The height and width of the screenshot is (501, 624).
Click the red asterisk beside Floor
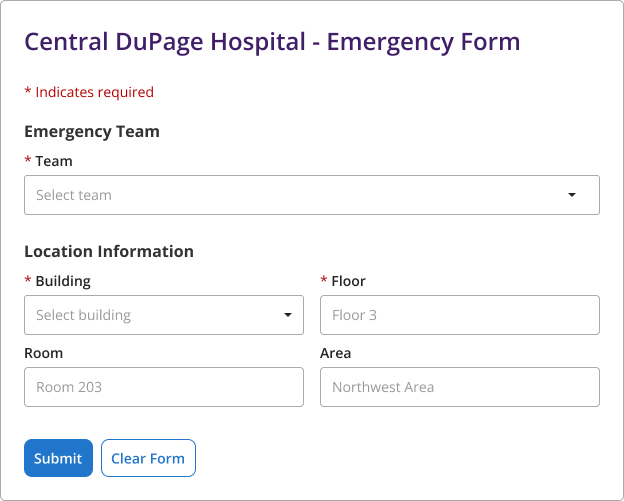(324, 280)
